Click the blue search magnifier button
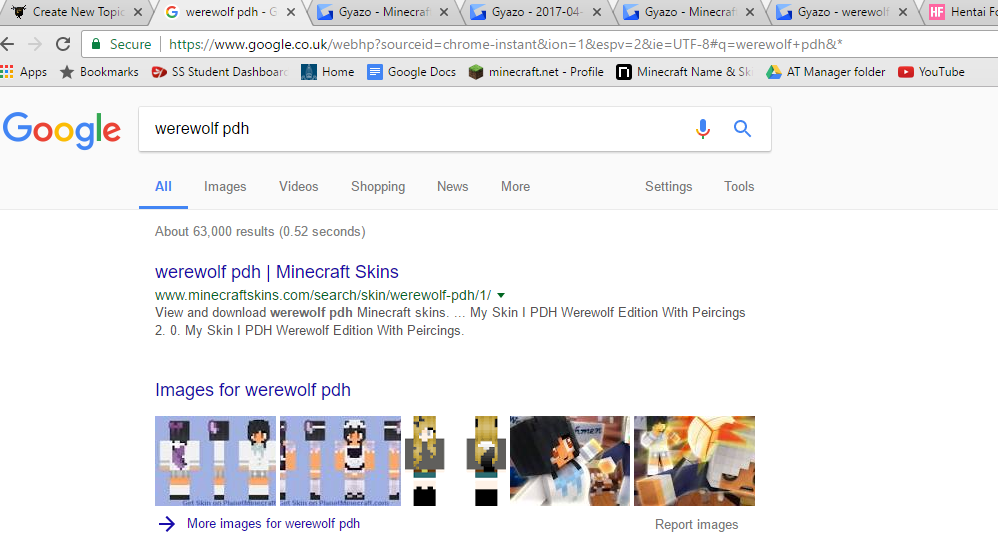Screen dimensions: 998x554 click(742, 129)
